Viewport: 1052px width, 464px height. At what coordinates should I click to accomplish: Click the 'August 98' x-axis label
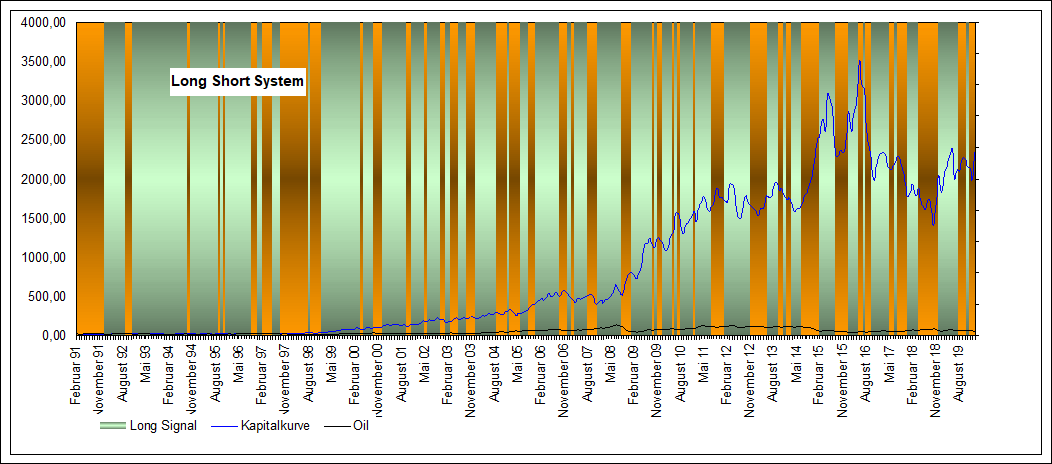(x=307, y=373)
